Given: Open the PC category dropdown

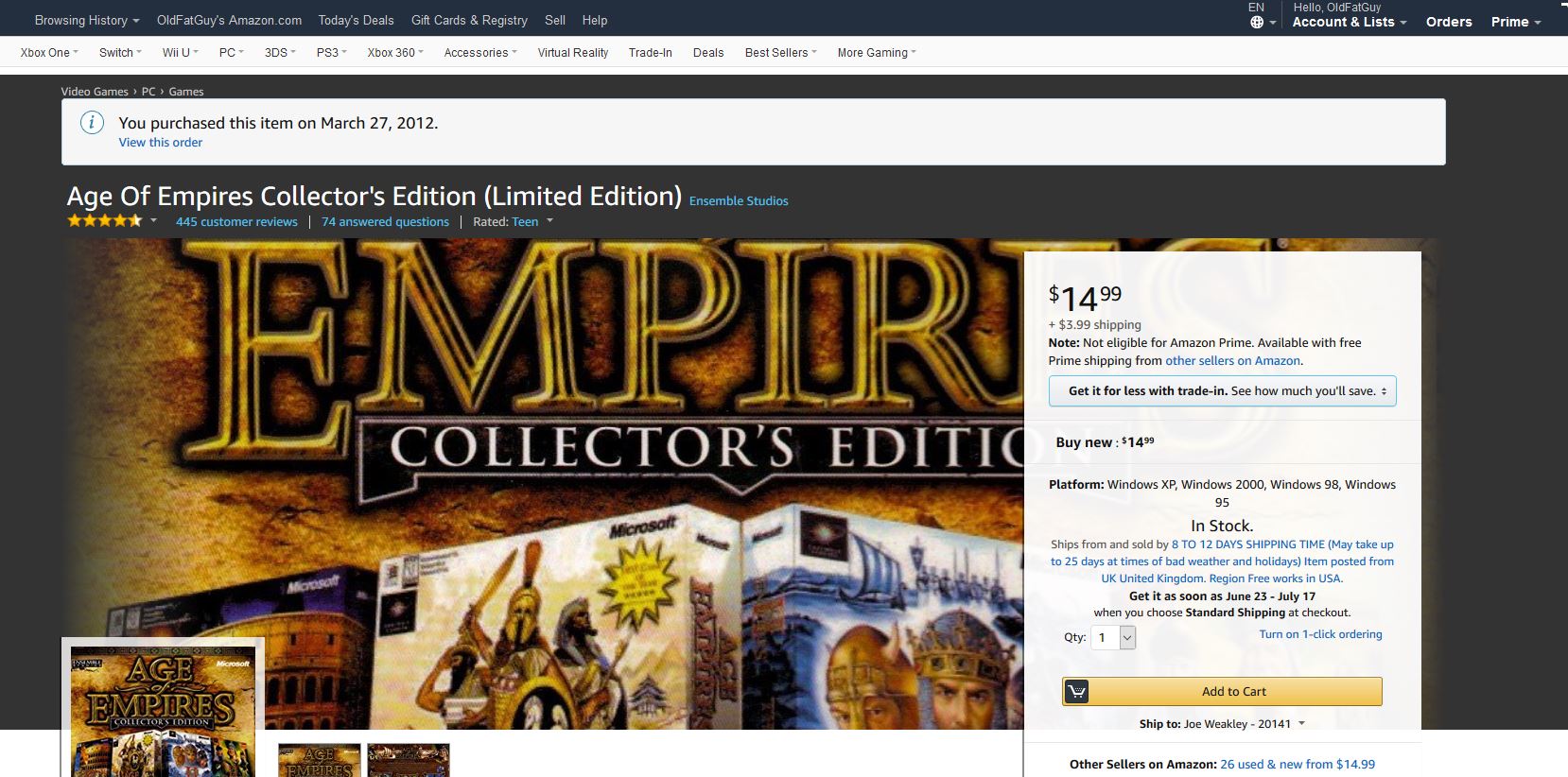Looking at the screenshot, I should [x=232, y=53].
